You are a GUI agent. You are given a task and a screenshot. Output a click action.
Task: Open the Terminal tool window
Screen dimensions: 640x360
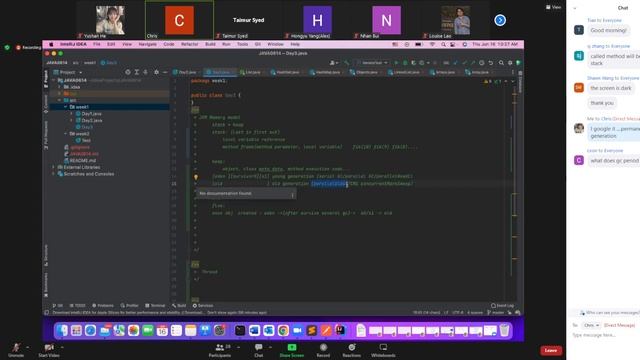155,305
